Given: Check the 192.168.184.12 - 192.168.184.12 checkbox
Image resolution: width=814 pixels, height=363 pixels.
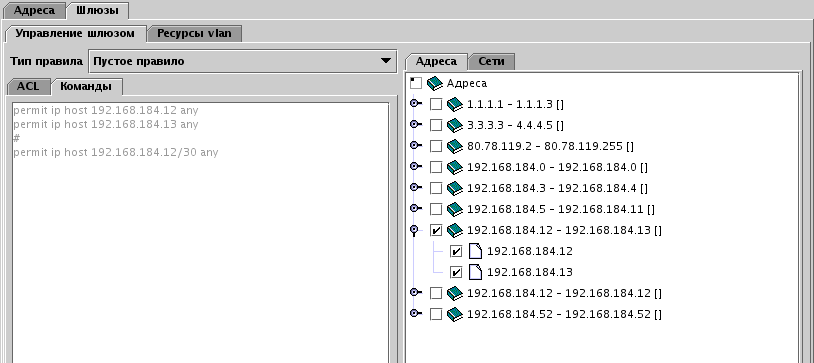Looking at the screenshot, I should [x=436, y=293].
